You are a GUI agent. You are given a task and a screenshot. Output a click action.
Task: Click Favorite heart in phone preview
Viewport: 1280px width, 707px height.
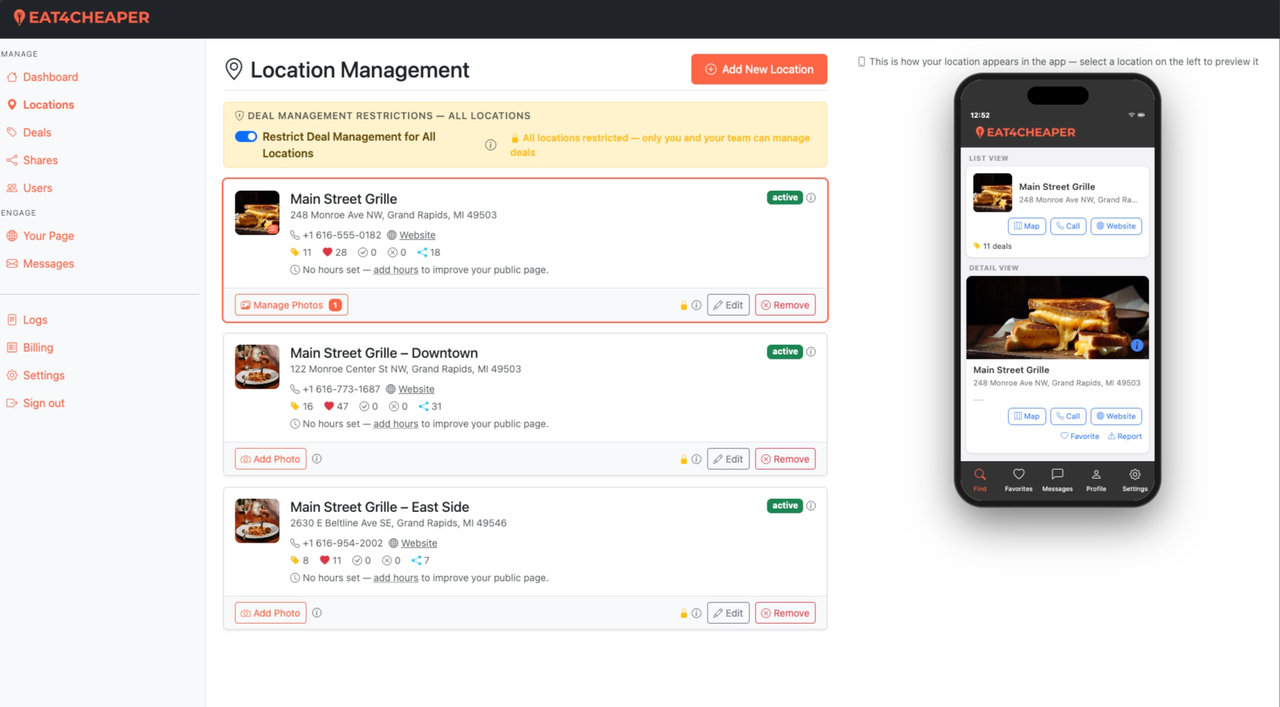click(x=1080, y=436)
